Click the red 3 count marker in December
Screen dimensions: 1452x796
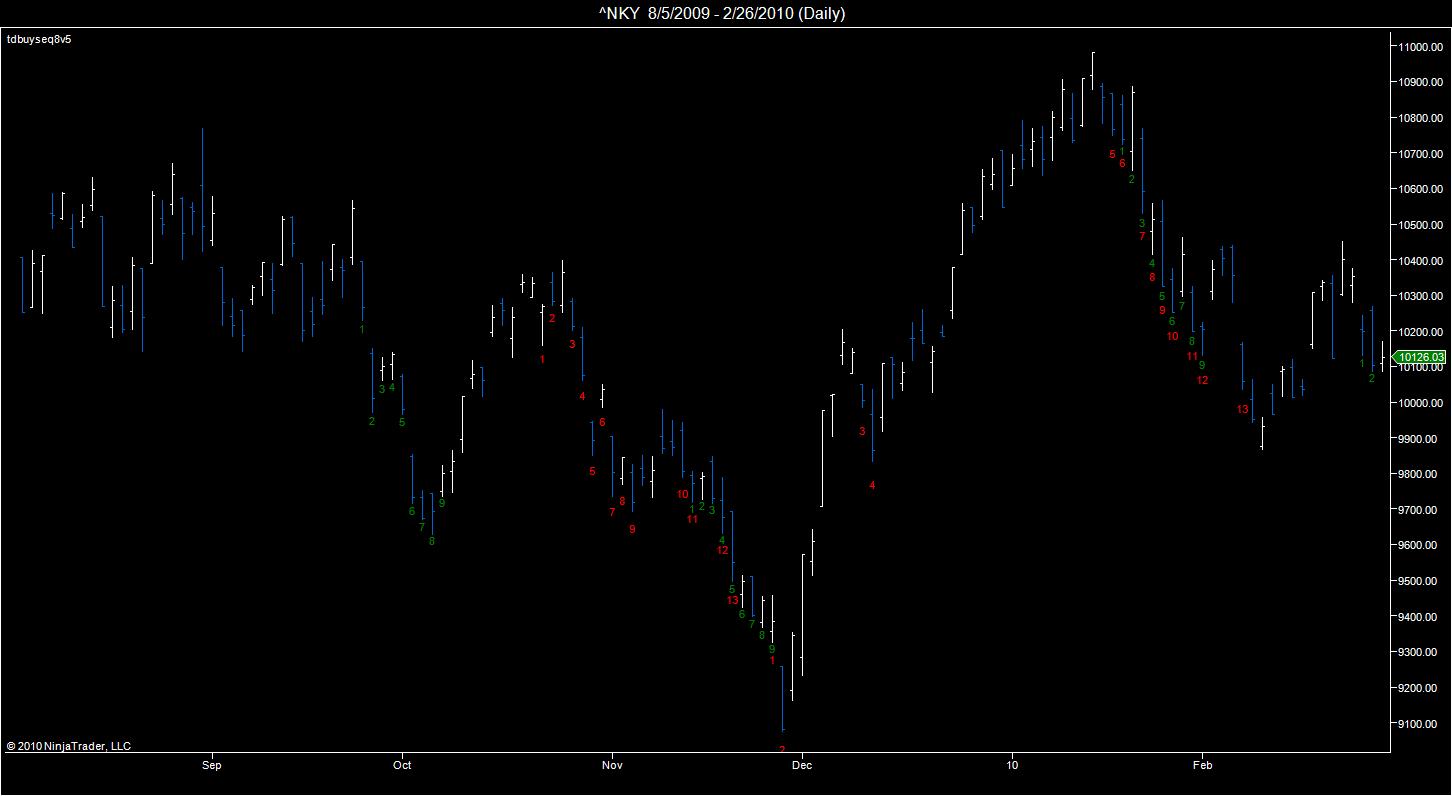click(x=862, y=431)
